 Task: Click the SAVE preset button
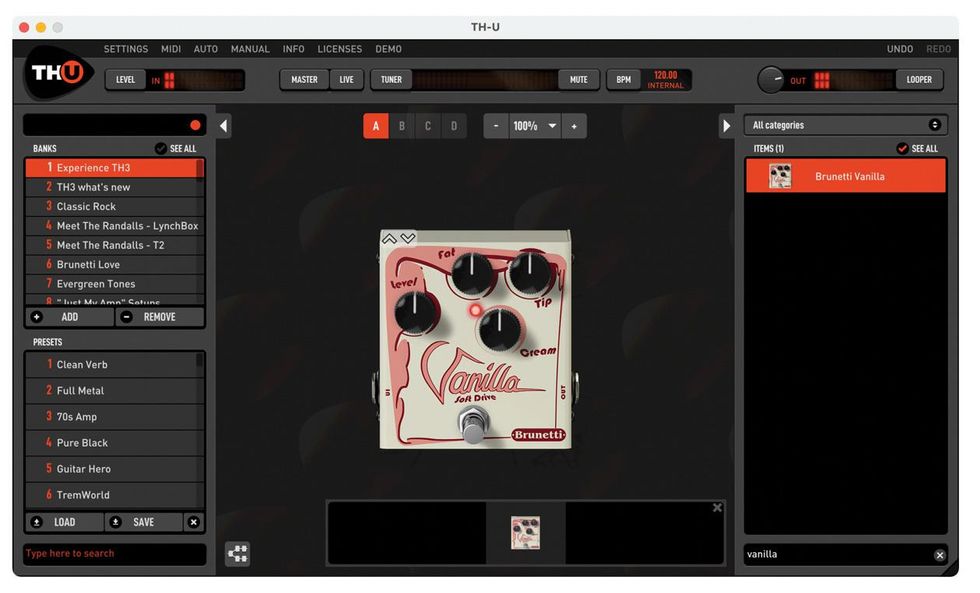pyautogui.click(x=143, y=522)
